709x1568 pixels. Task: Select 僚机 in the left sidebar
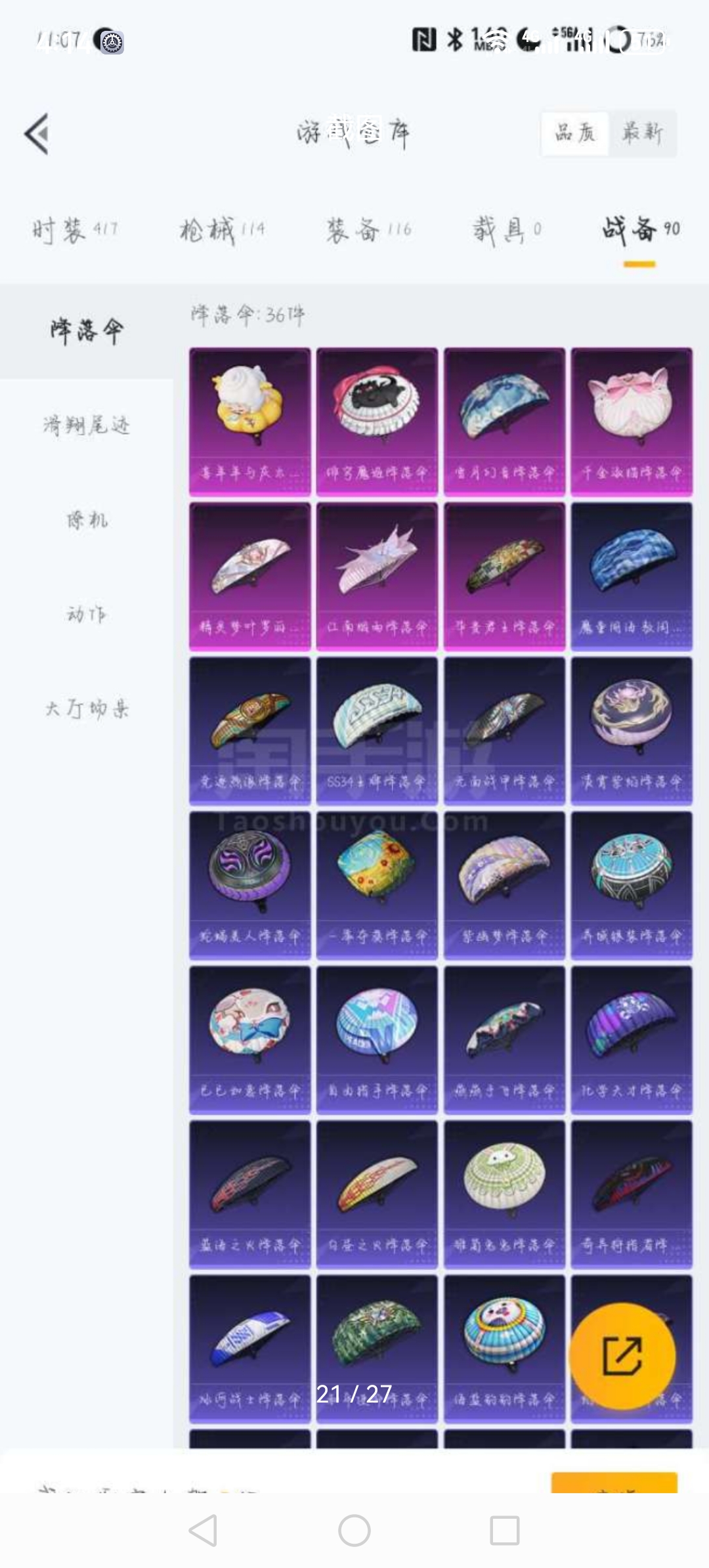pos(87,520)
